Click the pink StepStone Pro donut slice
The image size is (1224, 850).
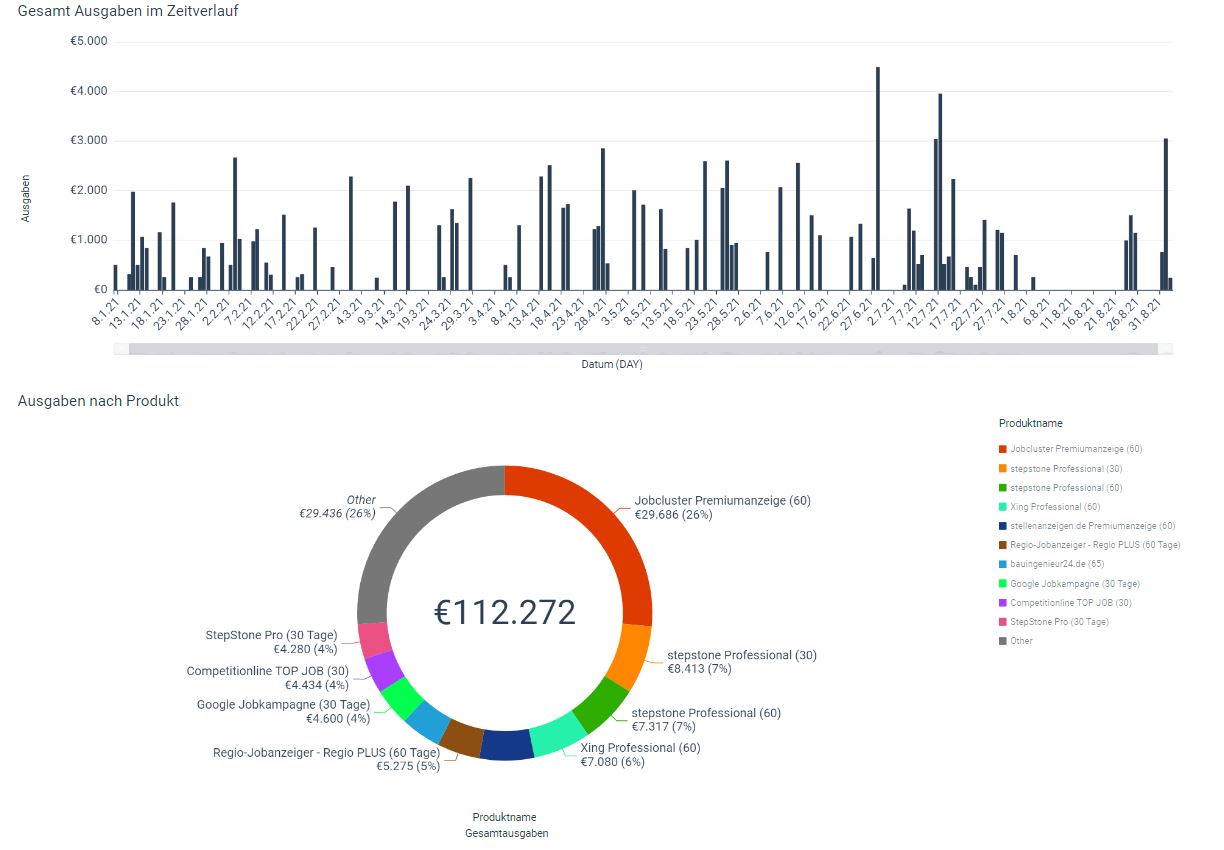[374, 640]
